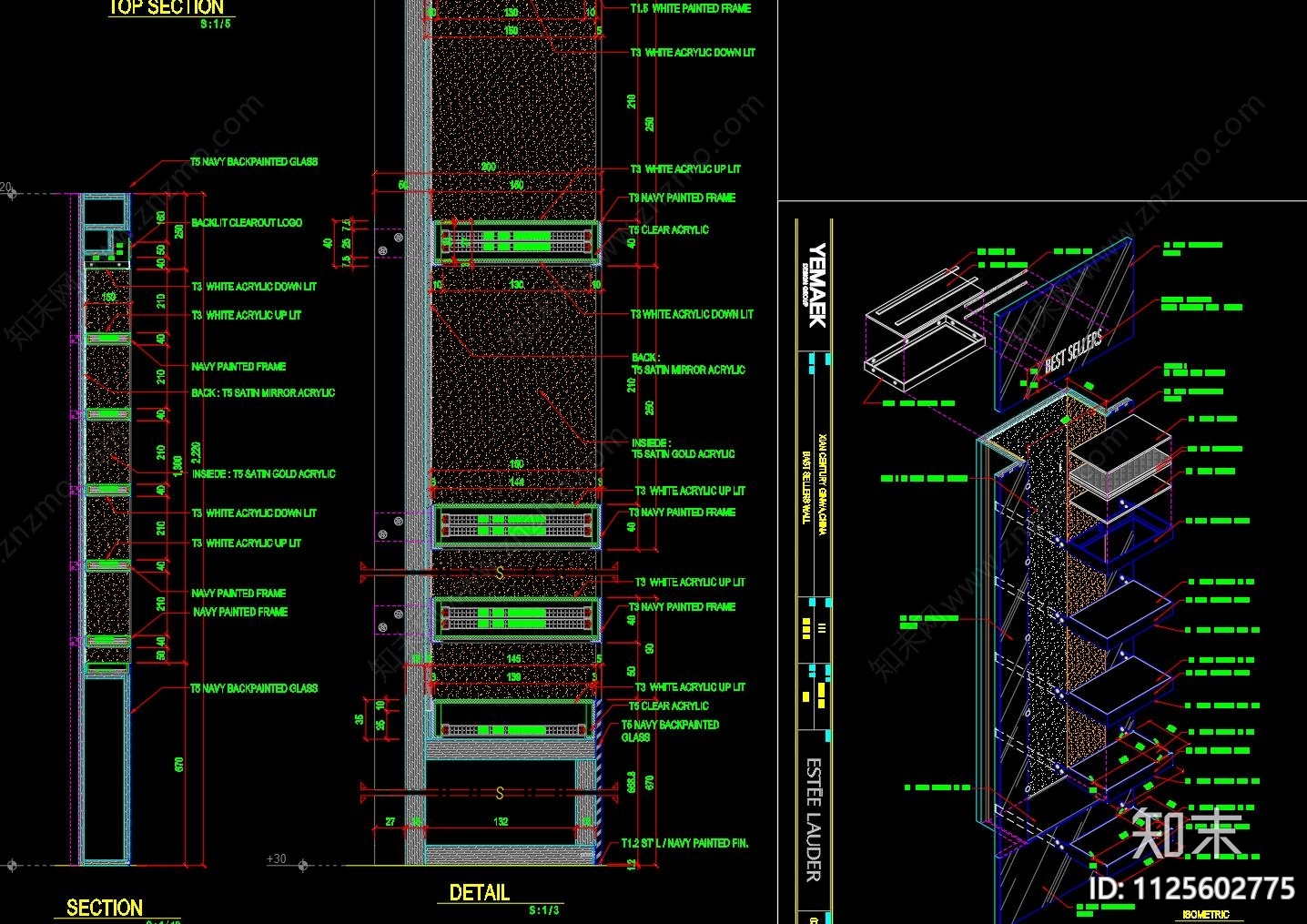Click the TOP SECTION drawing title
The image size is (1307, 924).
(x=166, y=7)
